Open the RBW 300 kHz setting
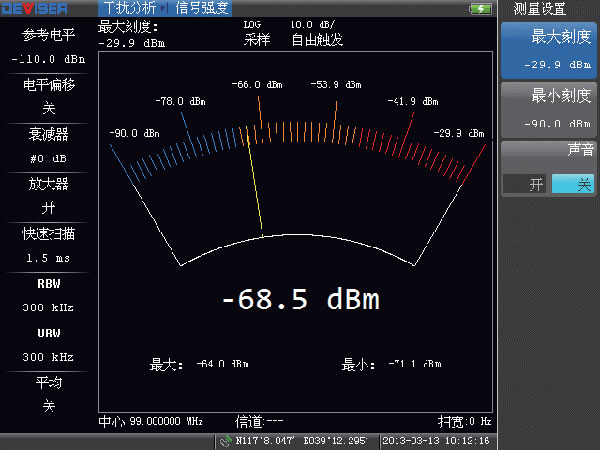This screenshot has height=450, width=600. [x=48, y=295]
